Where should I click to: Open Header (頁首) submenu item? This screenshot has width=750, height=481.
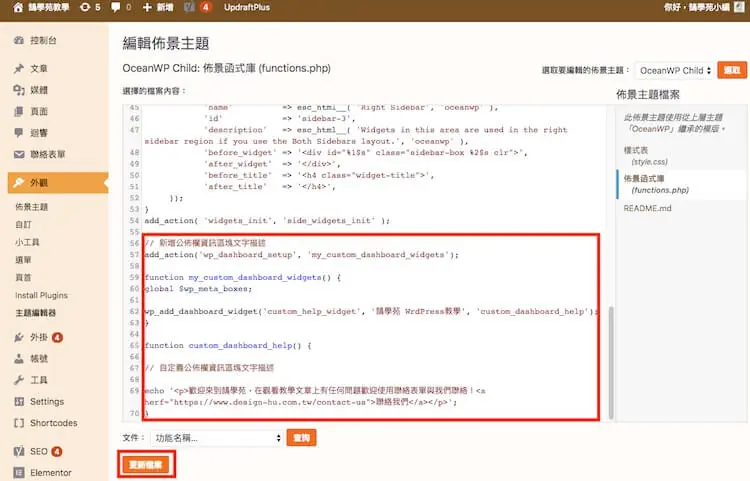pyautogui.click(x=23, y=277)
